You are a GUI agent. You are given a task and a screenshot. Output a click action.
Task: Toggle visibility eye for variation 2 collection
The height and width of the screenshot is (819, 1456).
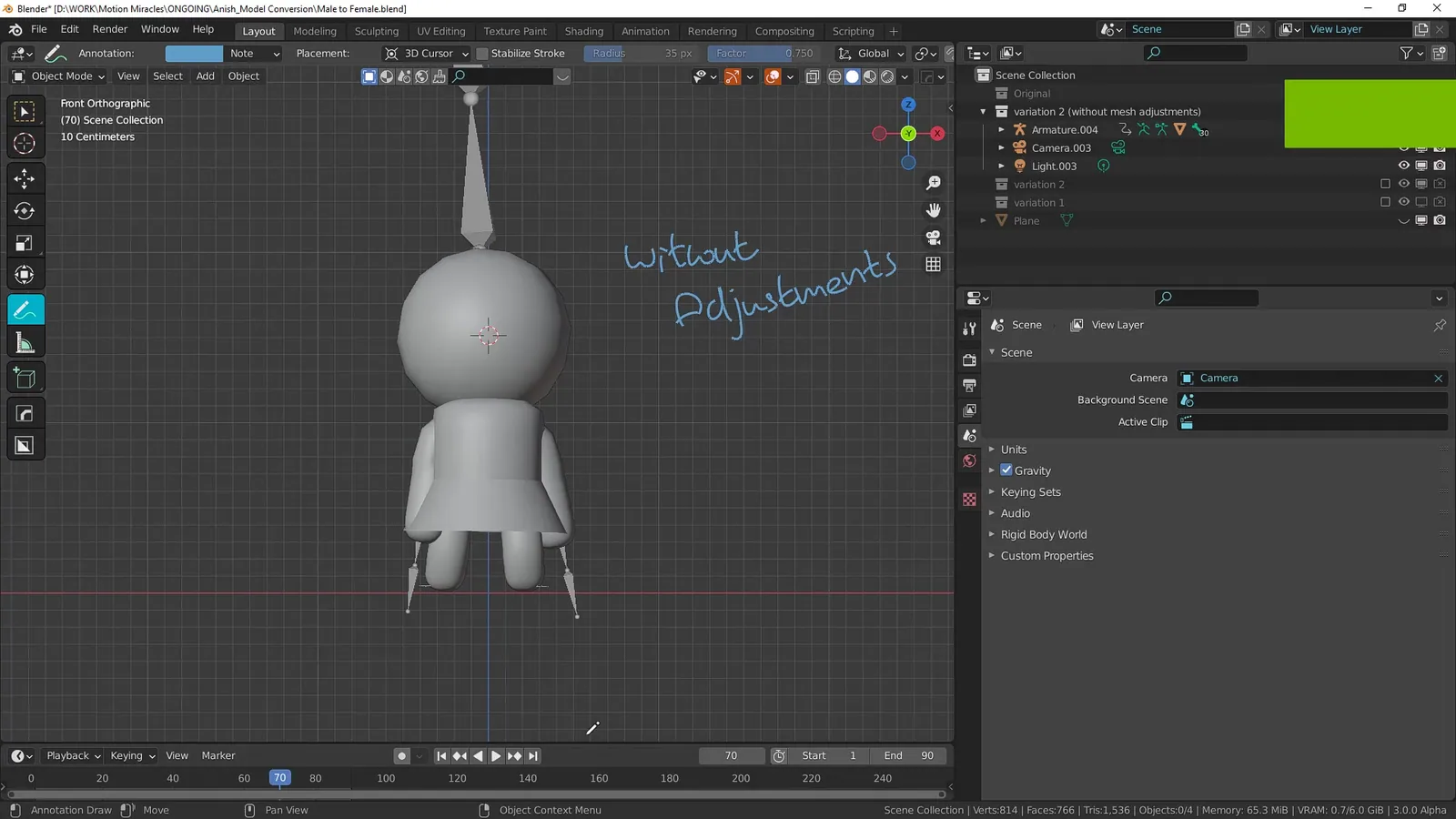pos(1403,184)
